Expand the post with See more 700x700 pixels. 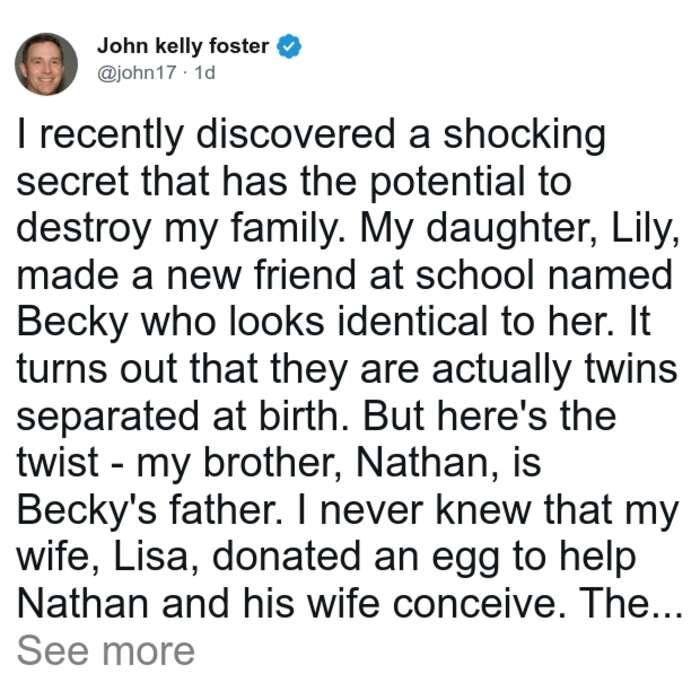106,651
